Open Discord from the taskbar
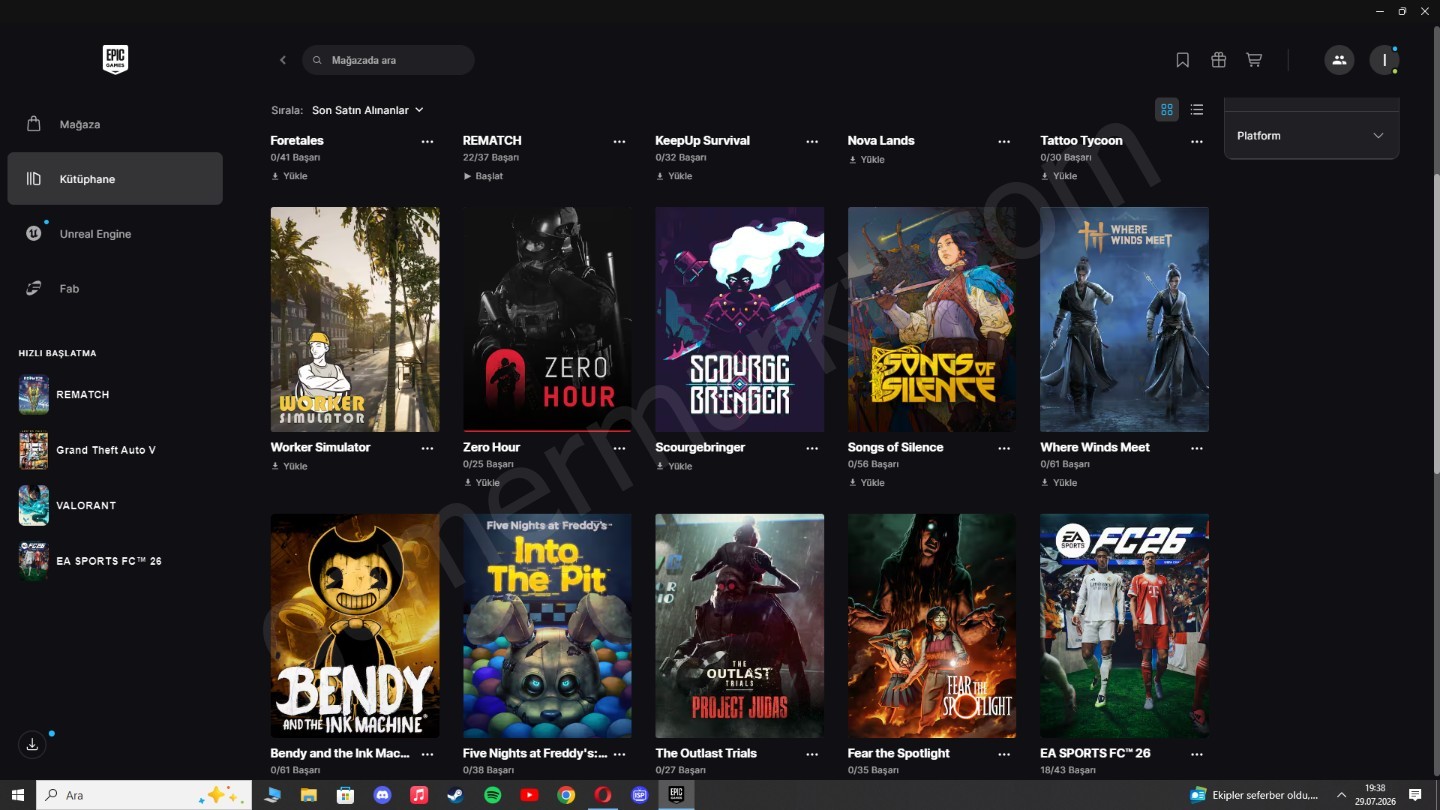Screen dimensions: 1440x810 pos(381,795)
